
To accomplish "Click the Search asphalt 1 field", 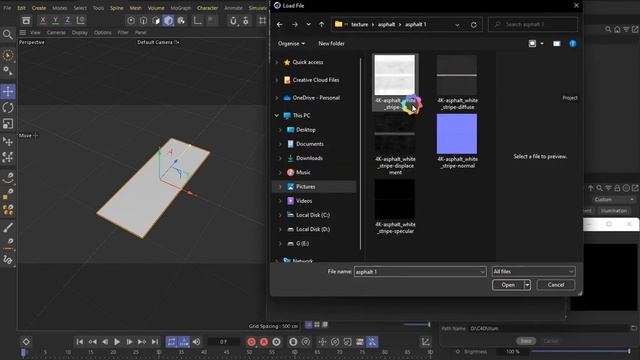I will (x=533, y=24).
